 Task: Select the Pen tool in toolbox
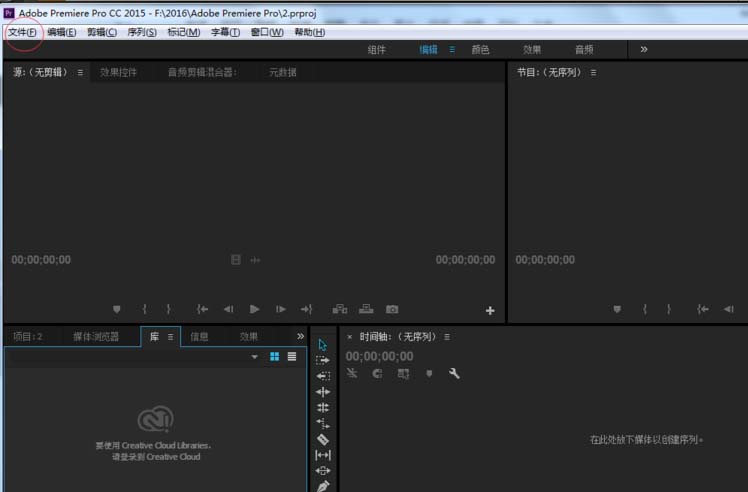pos(322,486)
